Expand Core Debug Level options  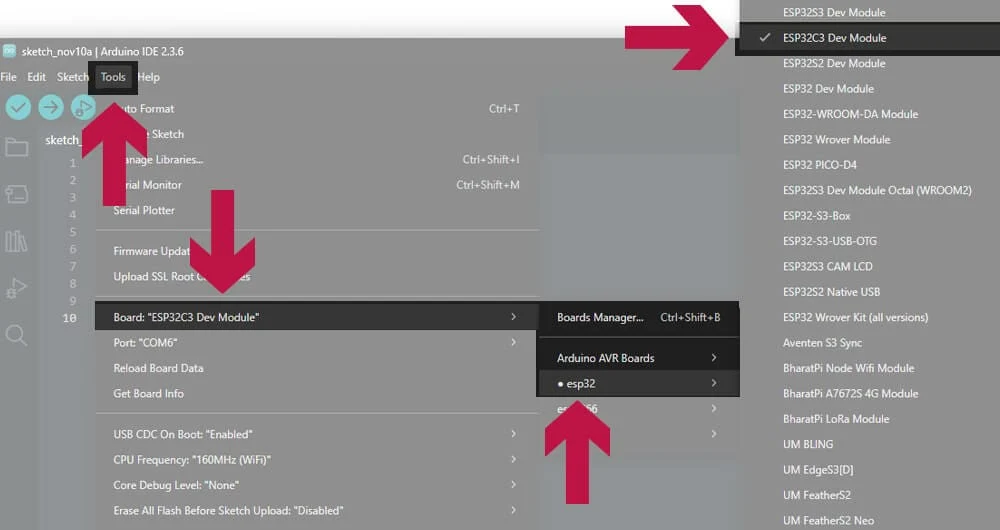317,485
